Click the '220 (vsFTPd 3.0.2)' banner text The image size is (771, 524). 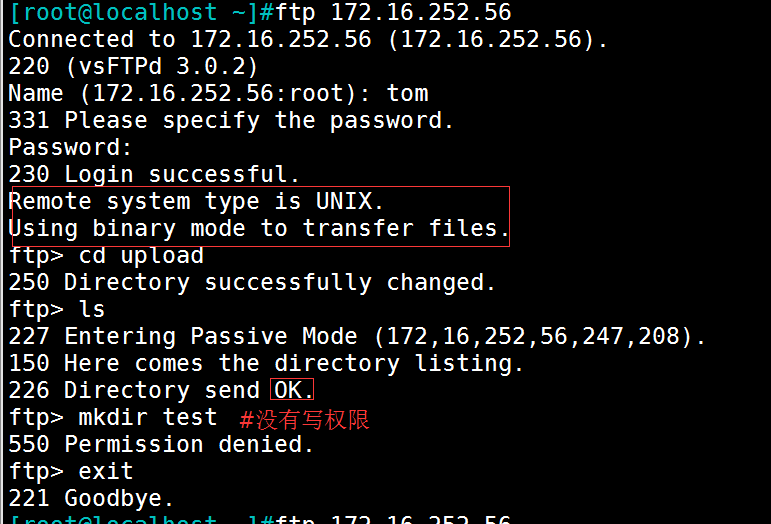(x=133, y=66)
